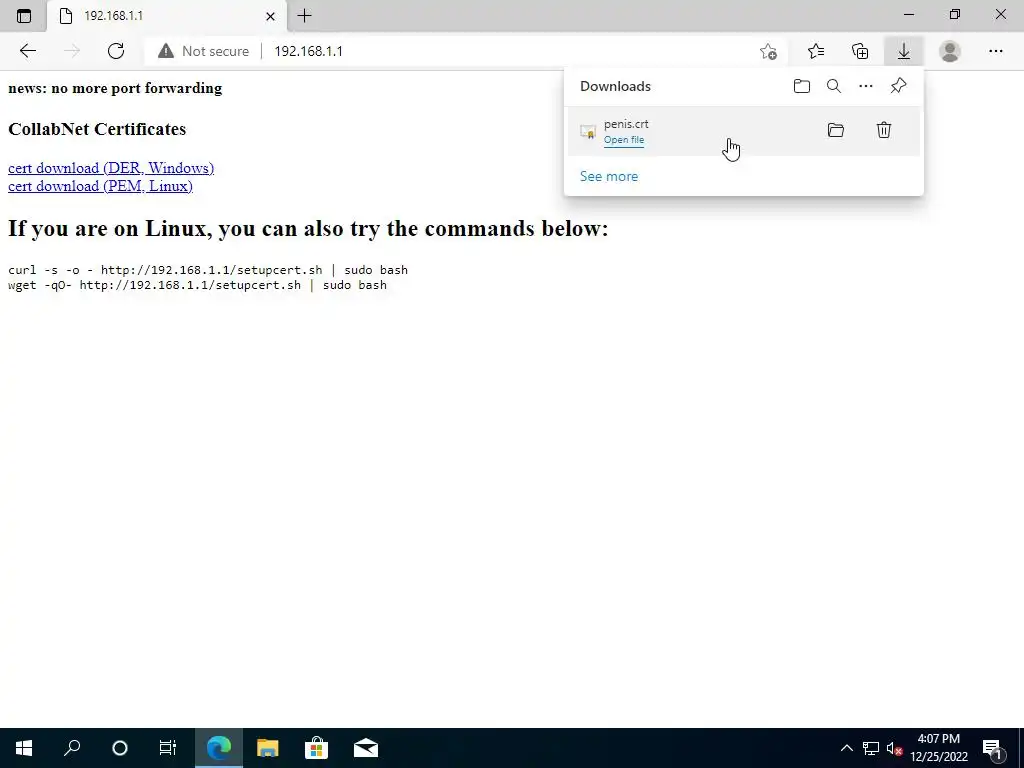Add this page to favorites

(769, 51)
